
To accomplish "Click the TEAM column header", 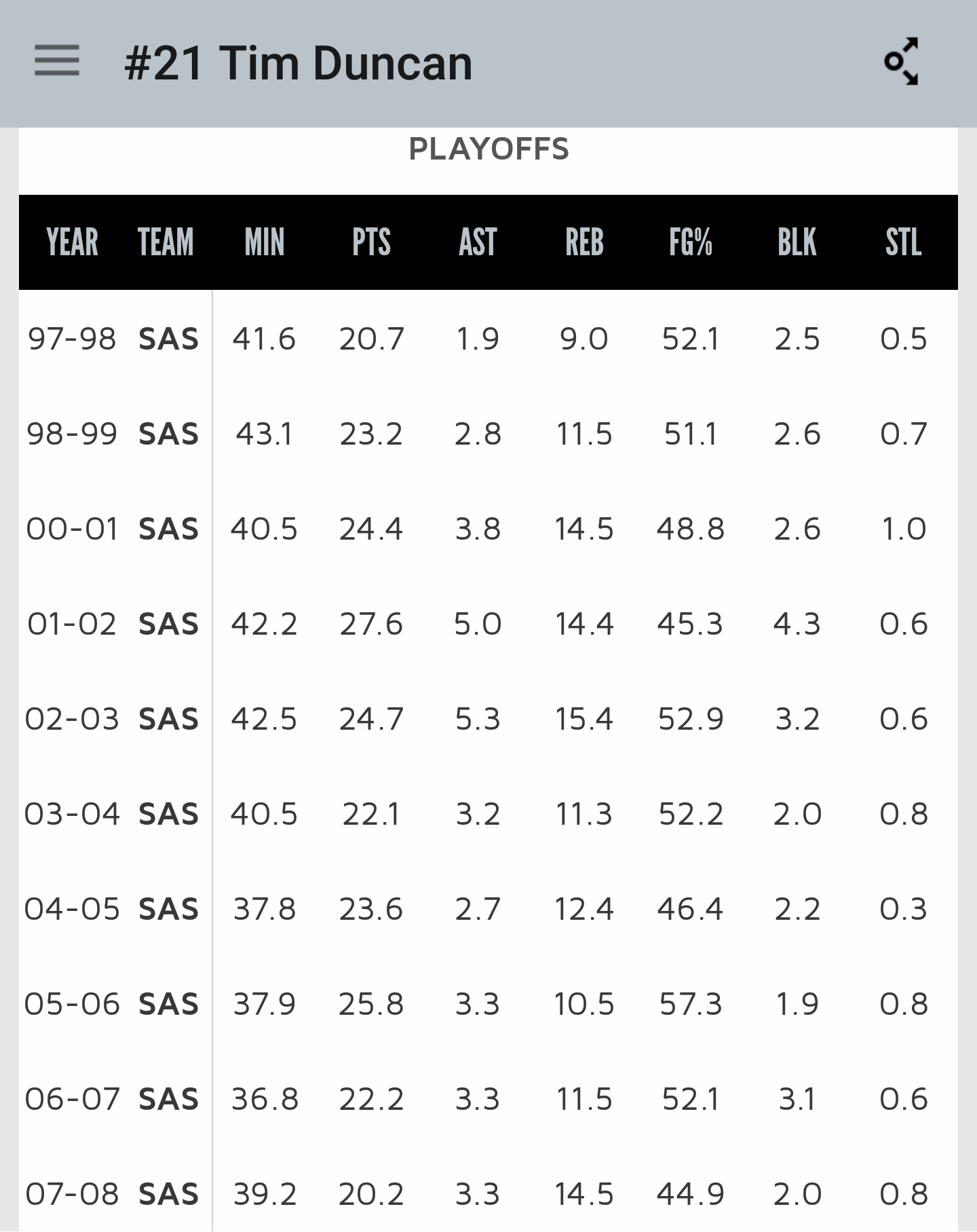I will (166, 242).
